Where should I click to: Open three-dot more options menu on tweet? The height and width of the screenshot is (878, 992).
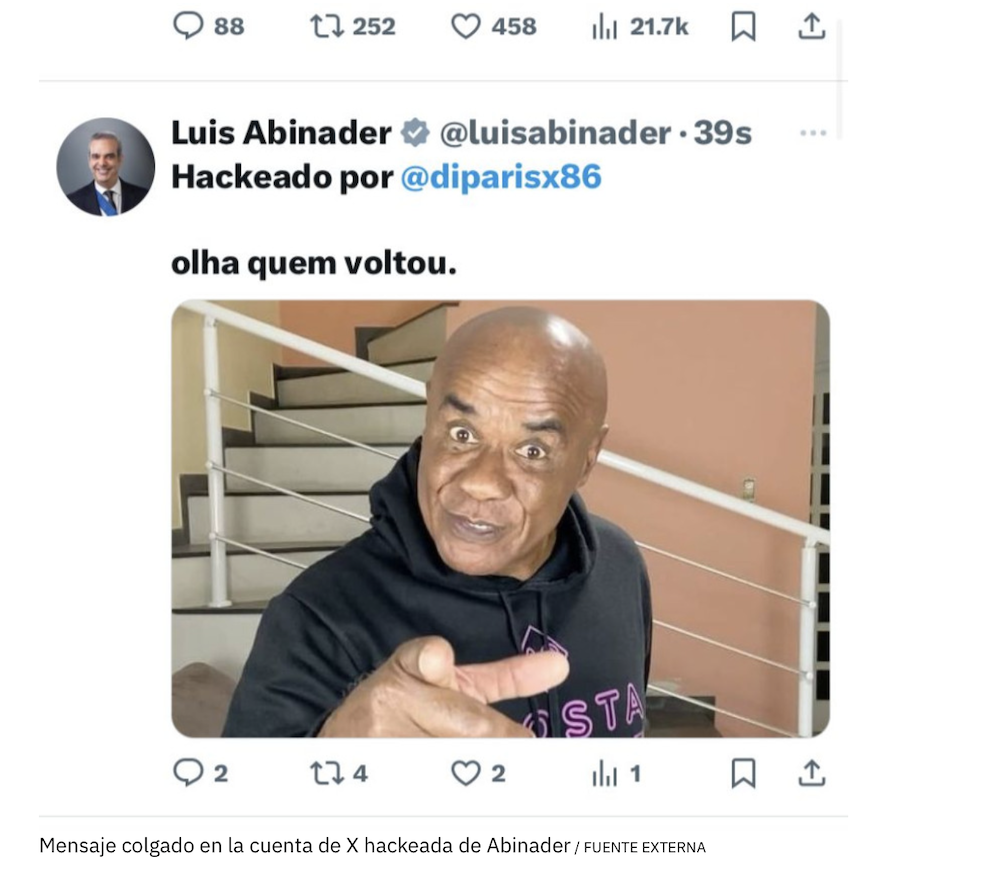[813, 133]
